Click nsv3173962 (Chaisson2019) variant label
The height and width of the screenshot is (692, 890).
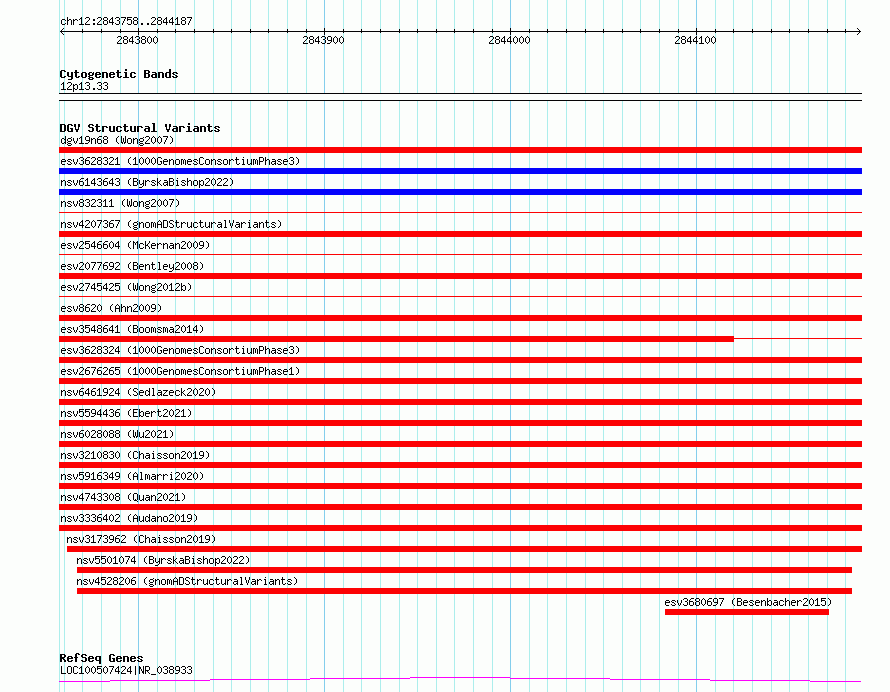tap(141, 539)
